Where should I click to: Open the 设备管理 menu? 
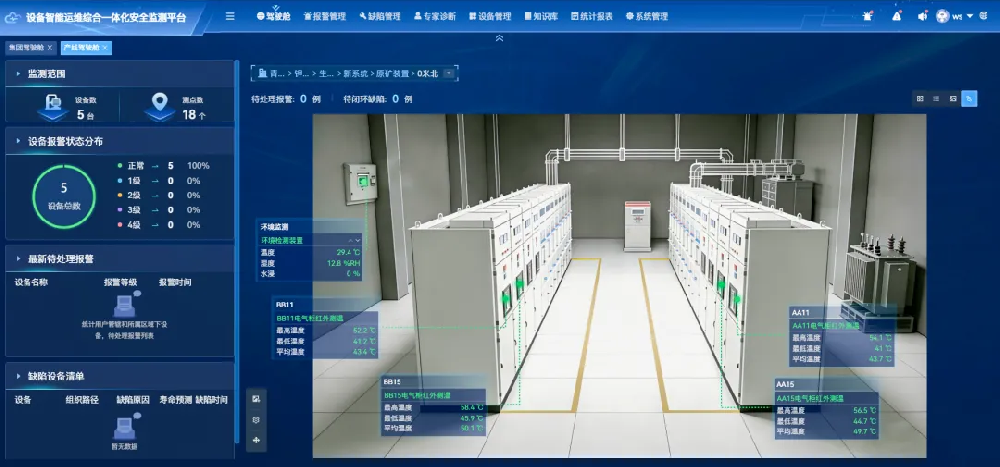[x=490, y=17]
